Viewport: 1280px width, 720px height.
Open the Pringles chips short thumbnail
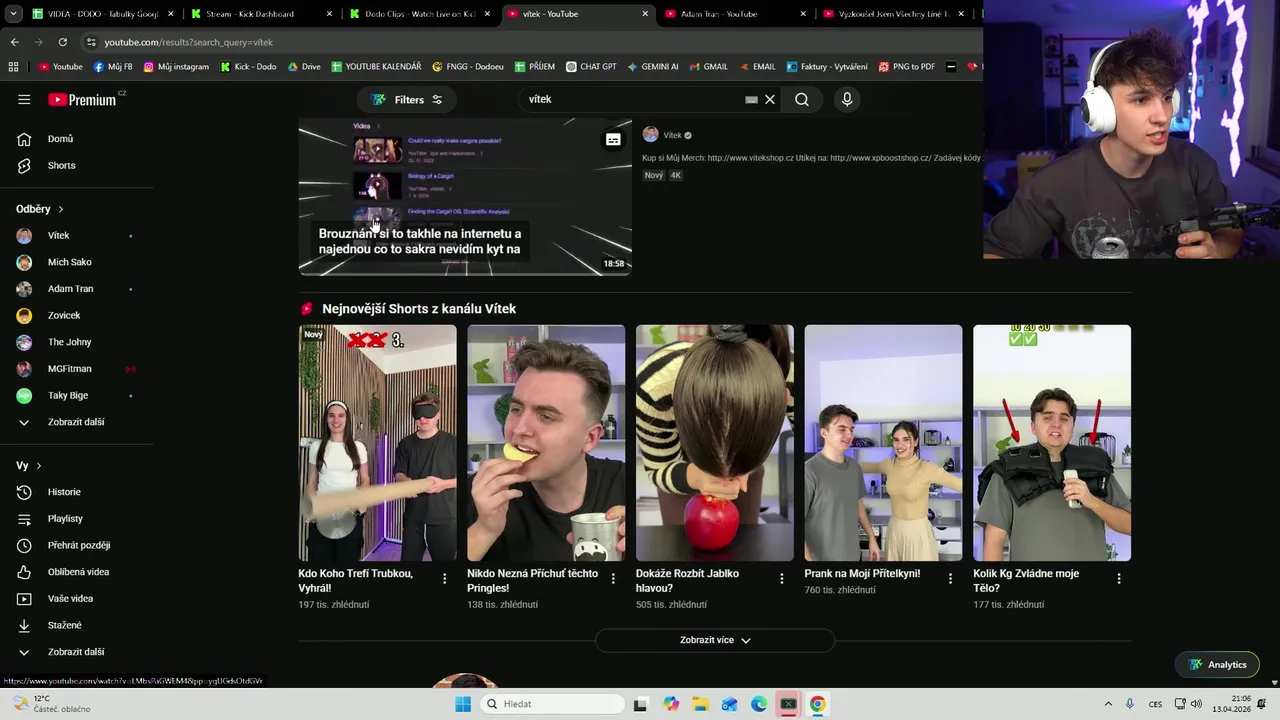(546, 443)
